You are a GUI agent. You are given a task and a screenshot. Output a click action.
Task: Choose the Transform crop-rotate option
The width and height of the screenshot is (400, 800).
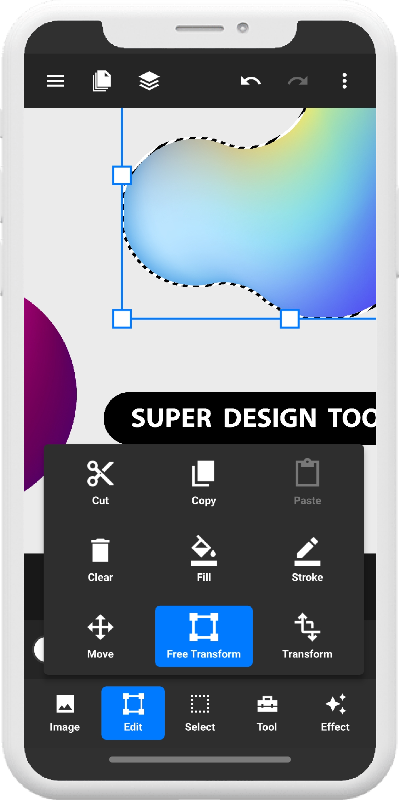point(307,636)
